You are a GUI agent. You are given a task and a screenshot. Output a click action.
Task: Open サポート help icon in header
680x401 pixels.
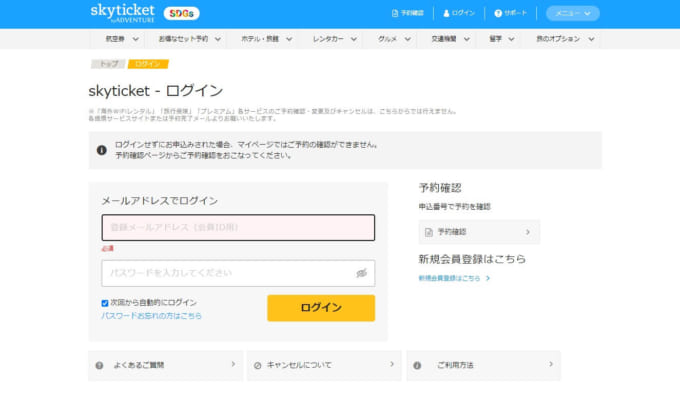pyautogui.click(x=498, y=13)
